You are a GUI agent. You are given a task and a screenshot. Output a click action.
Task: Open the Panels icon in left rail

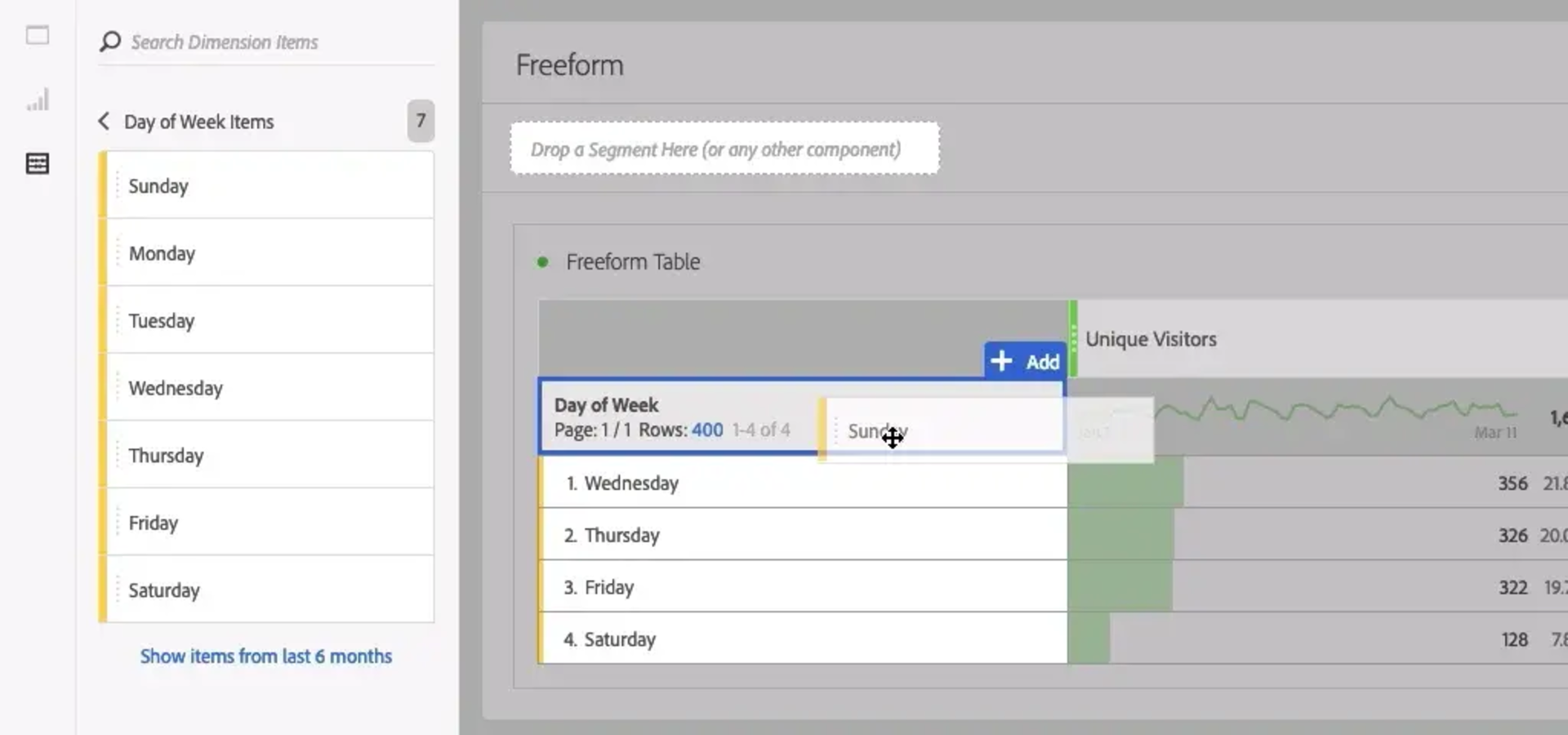(x=38, y=35)
